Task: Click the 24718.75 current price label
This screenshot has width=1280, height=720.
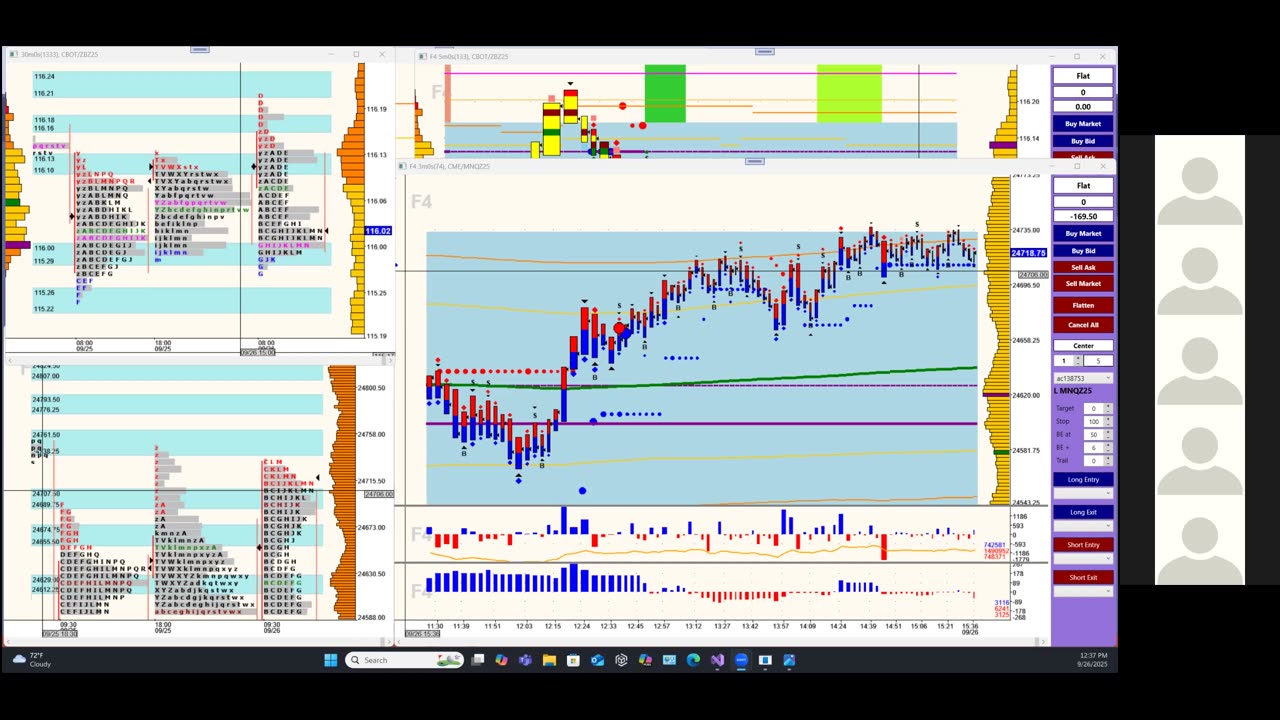Action: (1030, 253)
